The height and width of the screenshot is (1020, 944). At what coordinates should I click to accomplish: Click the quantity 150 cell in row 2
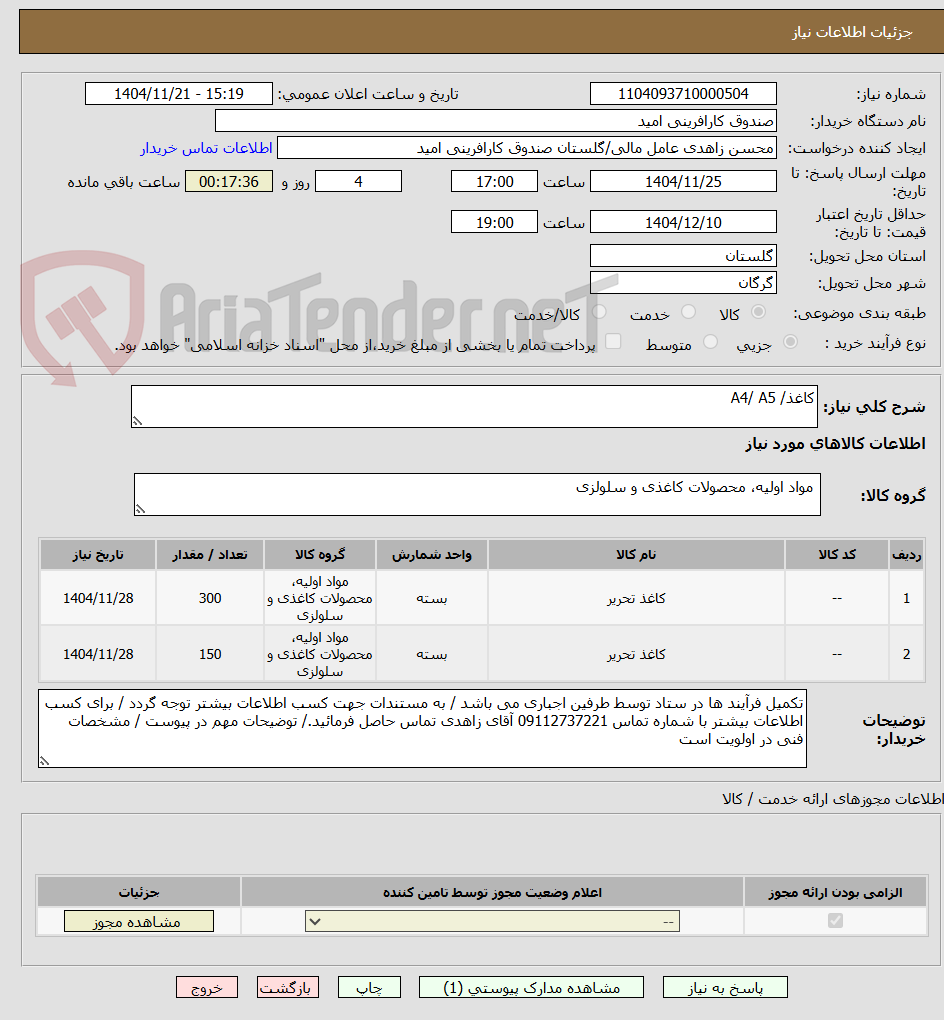[210, 654]
